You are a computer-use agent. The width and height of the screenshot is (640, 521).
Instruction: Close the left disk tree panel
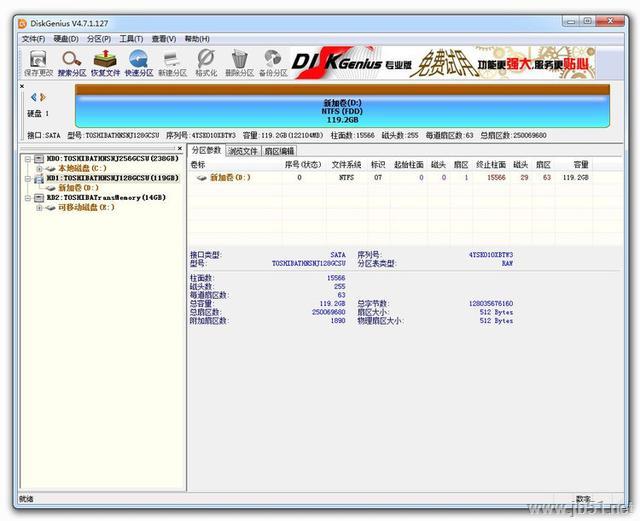(180, 149)
